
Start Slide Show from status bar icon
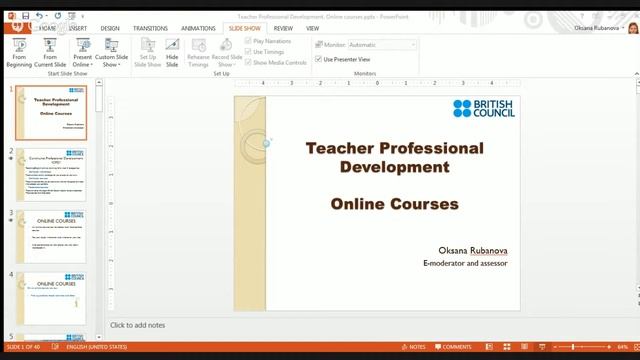coord(542,347)
